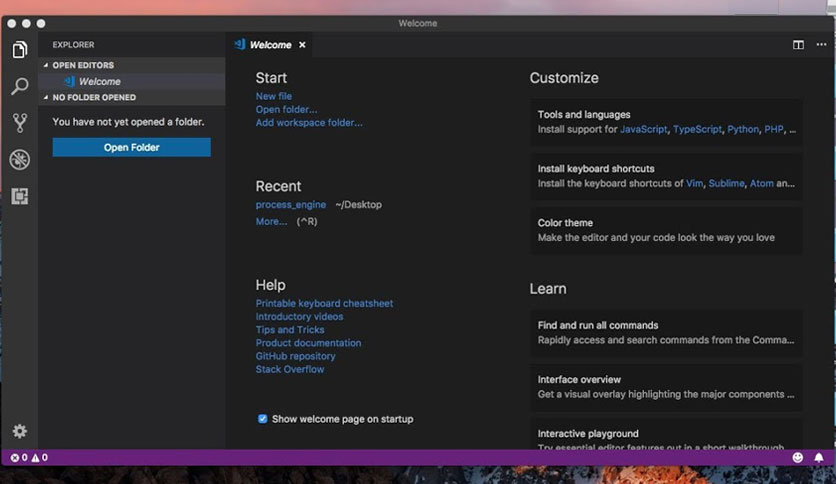This screenshot has width=836, height=484.
Task: Click 'You have not yet opened a folder.' text
Action: [x=128, y=122]
